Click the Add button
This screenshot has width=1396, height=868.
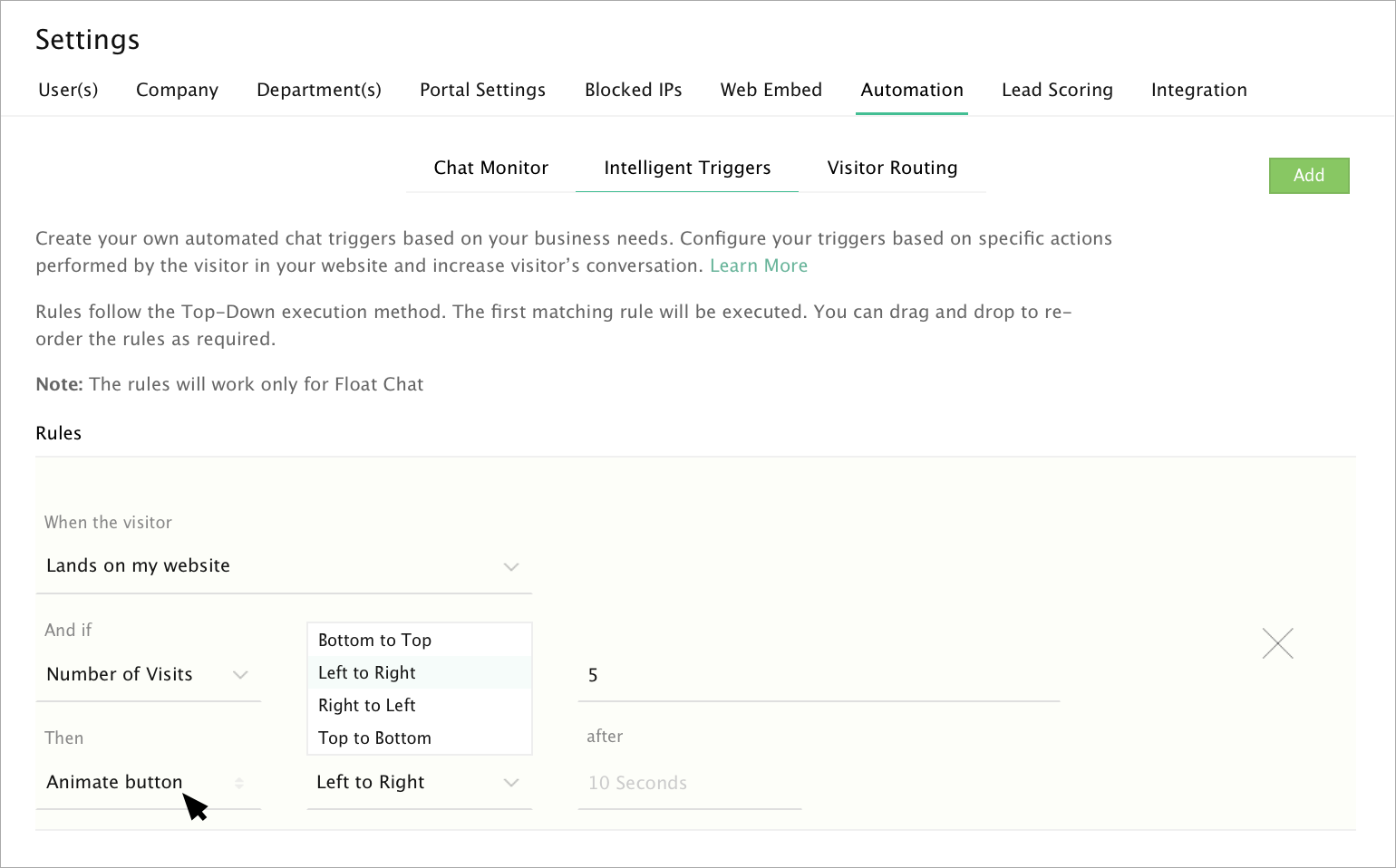pos(1308,176)
